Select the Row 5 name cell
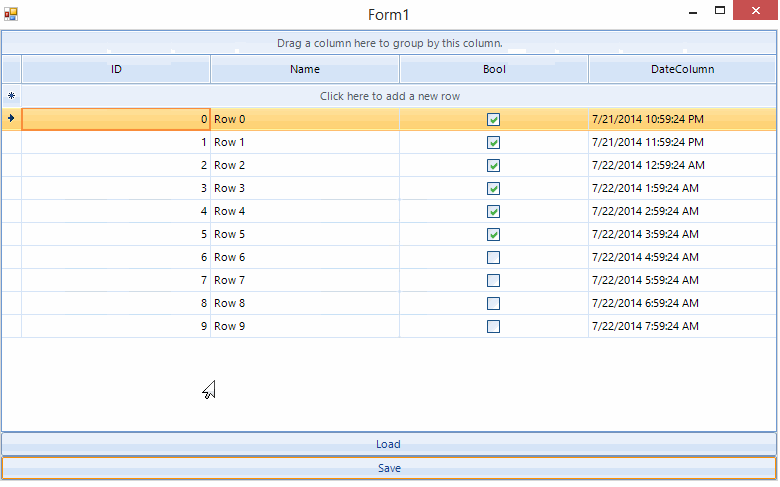This screenshot has height=487, width=780. pos(305,234)
